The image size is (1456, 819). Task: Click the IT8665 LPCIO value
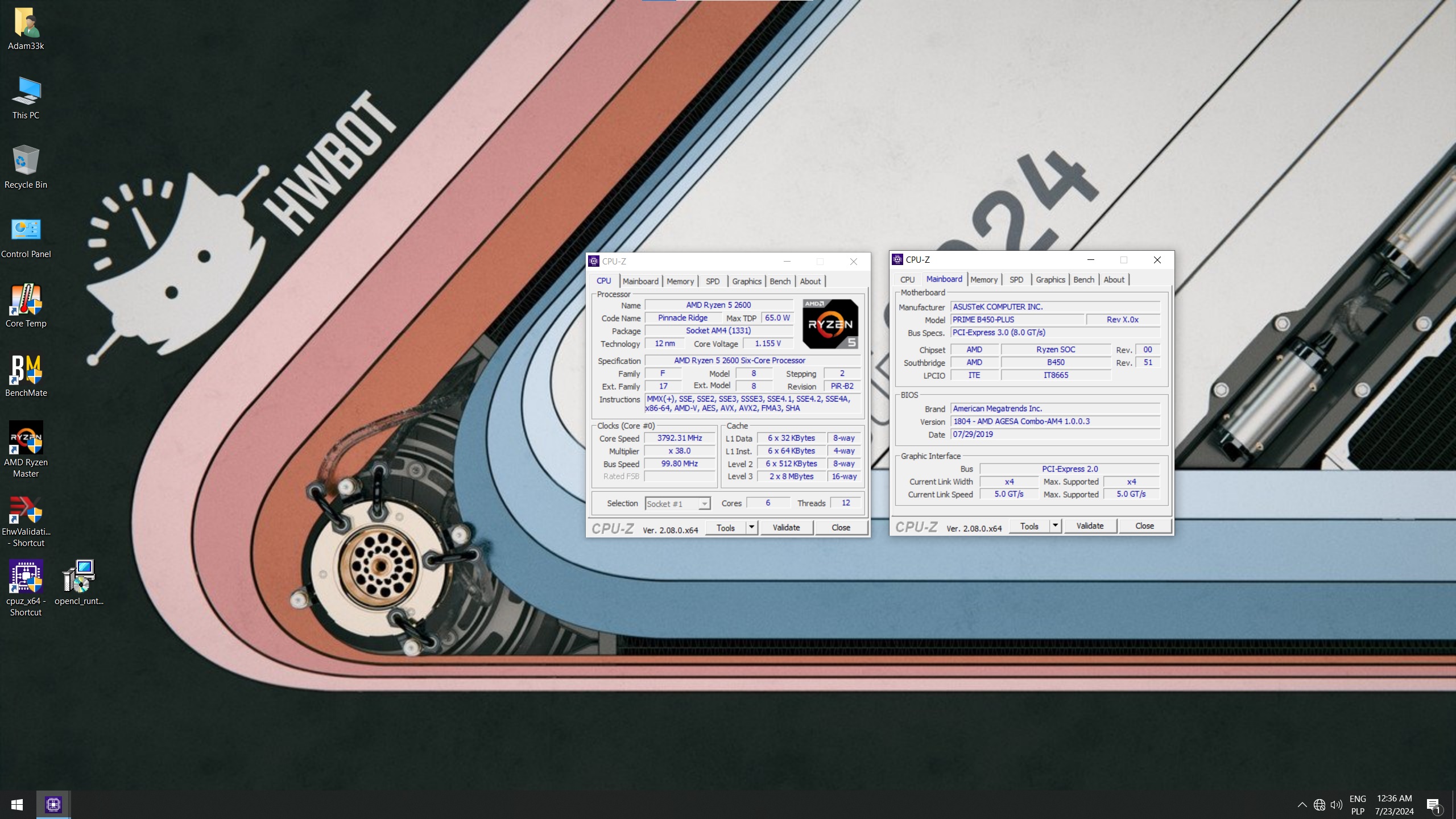tap(1056, 375)
